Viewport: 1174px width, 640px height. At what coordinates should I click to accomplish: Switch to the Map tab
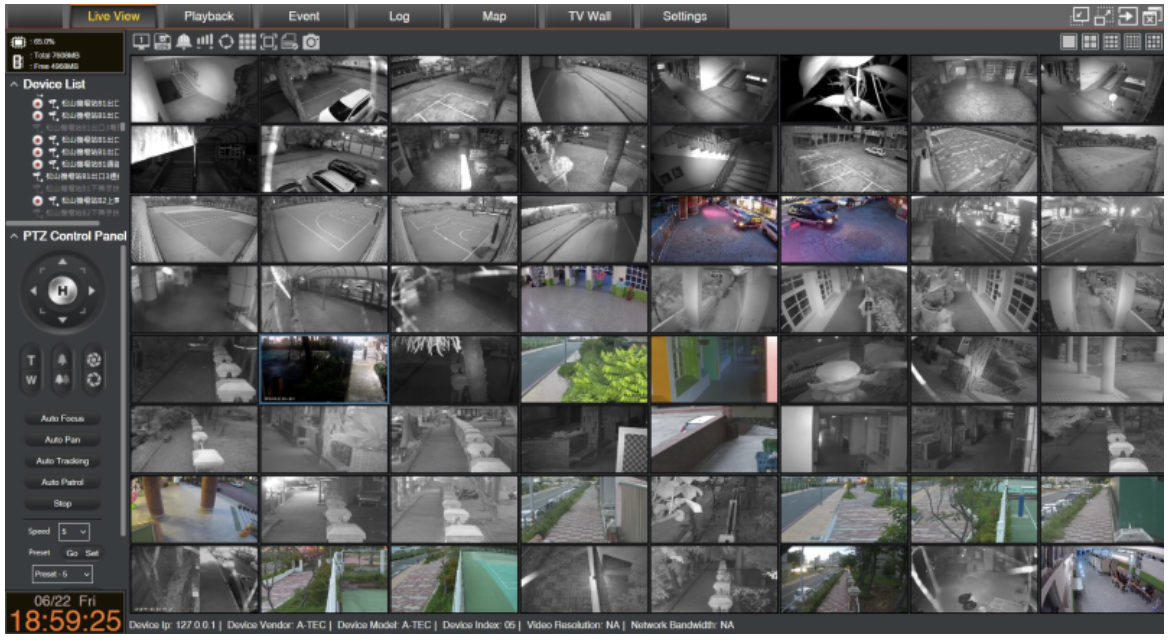tap(494, 16)
